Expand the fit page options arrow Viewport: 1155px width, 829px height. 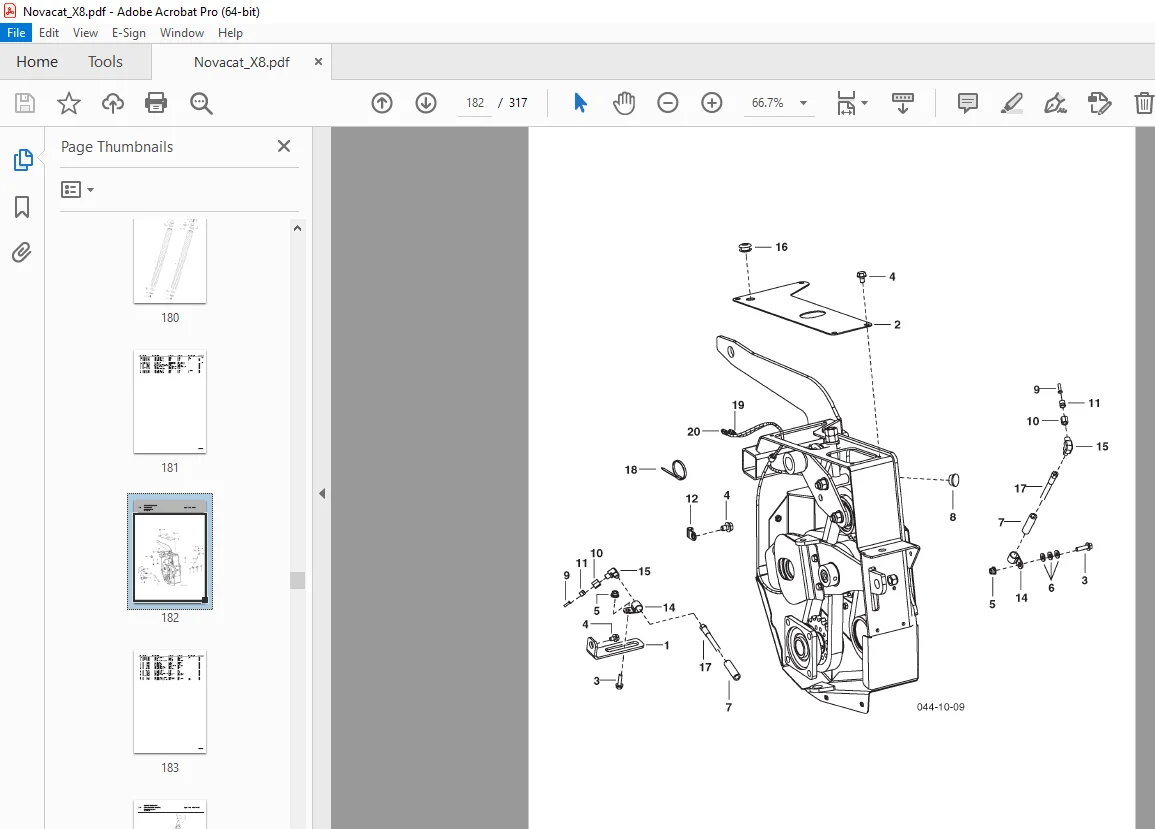click(x=865, y=103)
